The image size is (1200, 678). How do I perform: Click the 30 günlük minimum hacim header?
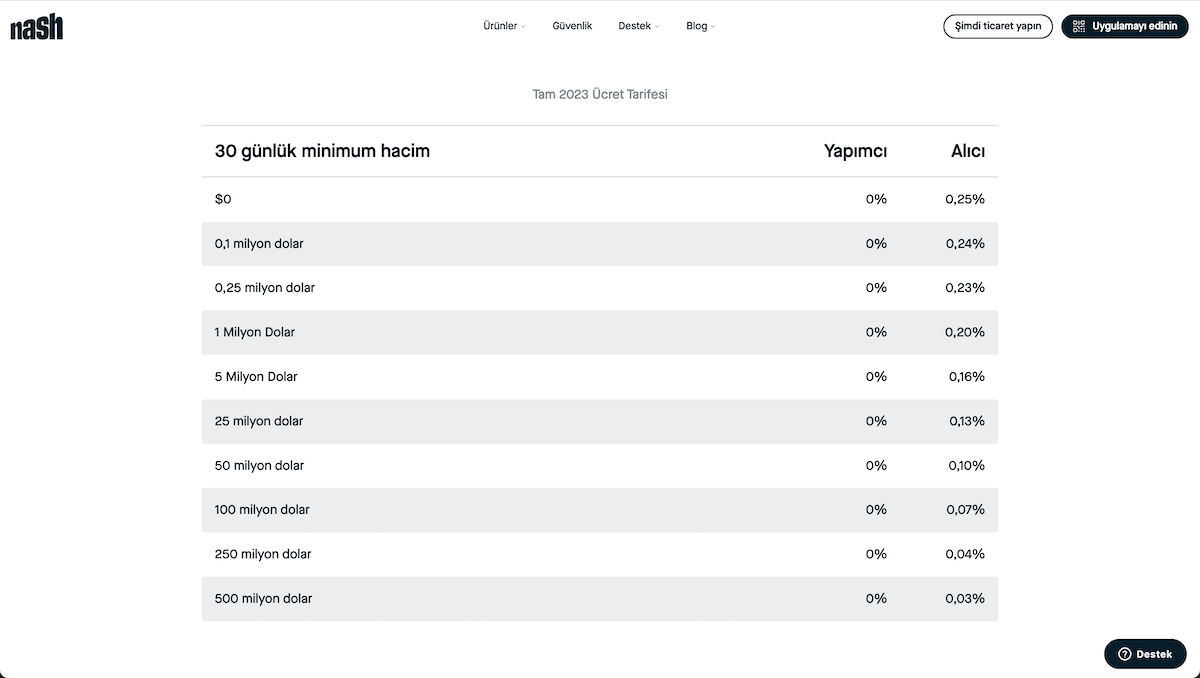coord(322,151)
